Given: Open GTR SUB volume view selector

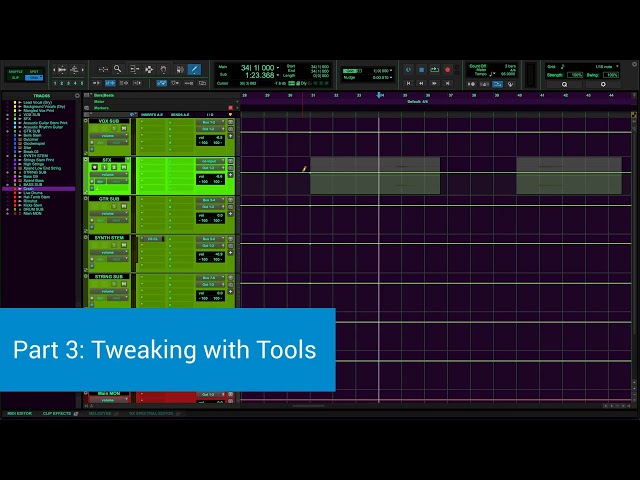Looking at the screenshot, I should pos(109,213).
